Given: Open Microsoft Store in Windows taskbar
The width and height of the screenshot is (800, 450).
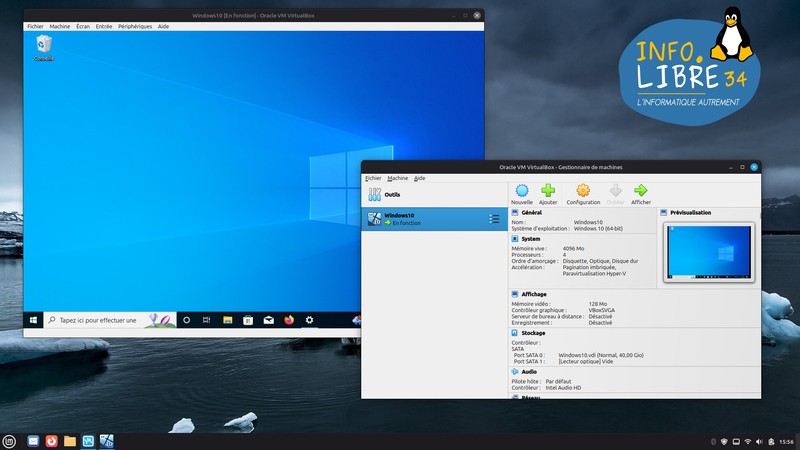Looking at the screenshot, I should (248, 320).
